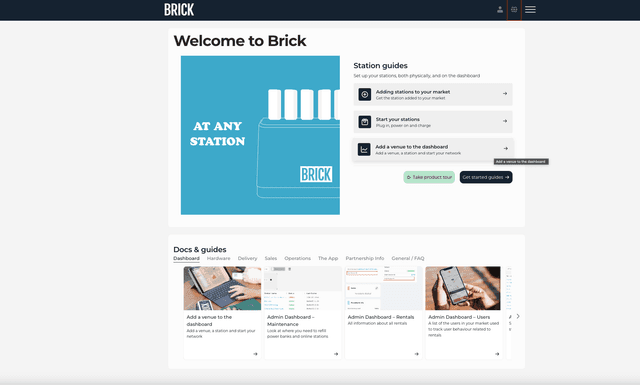Screen dimensions: 640x385
Task: Click card title 'Admin Dashboard – Rentals'
Action: (x=381, y=317)
